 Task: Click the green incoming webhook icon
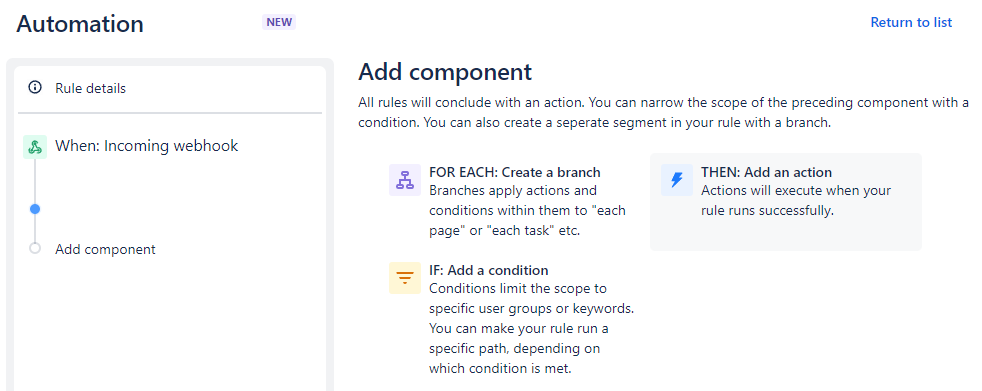point(35,147)
